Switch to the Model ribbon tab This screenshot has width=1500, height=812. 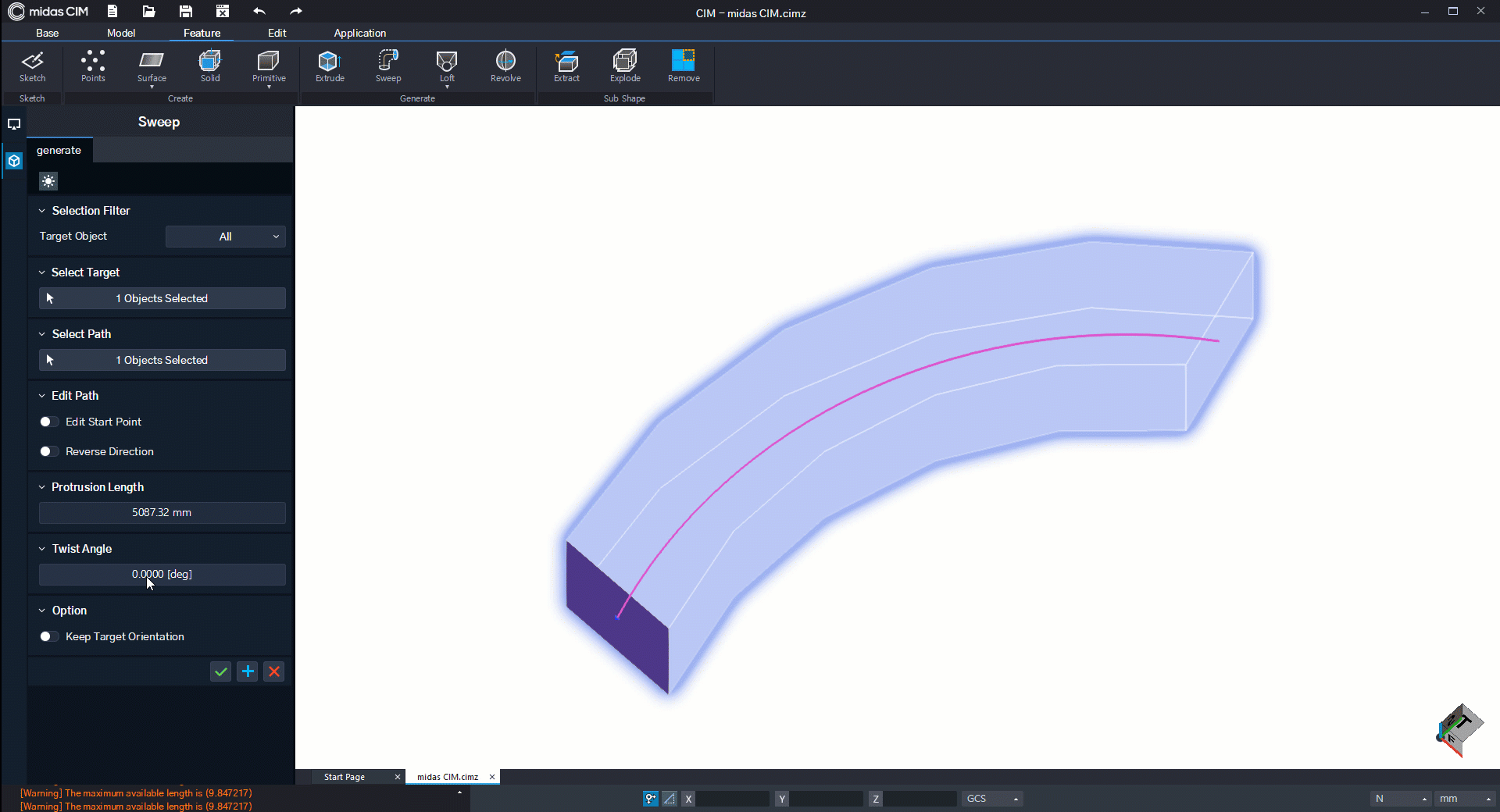coord(121,33)
